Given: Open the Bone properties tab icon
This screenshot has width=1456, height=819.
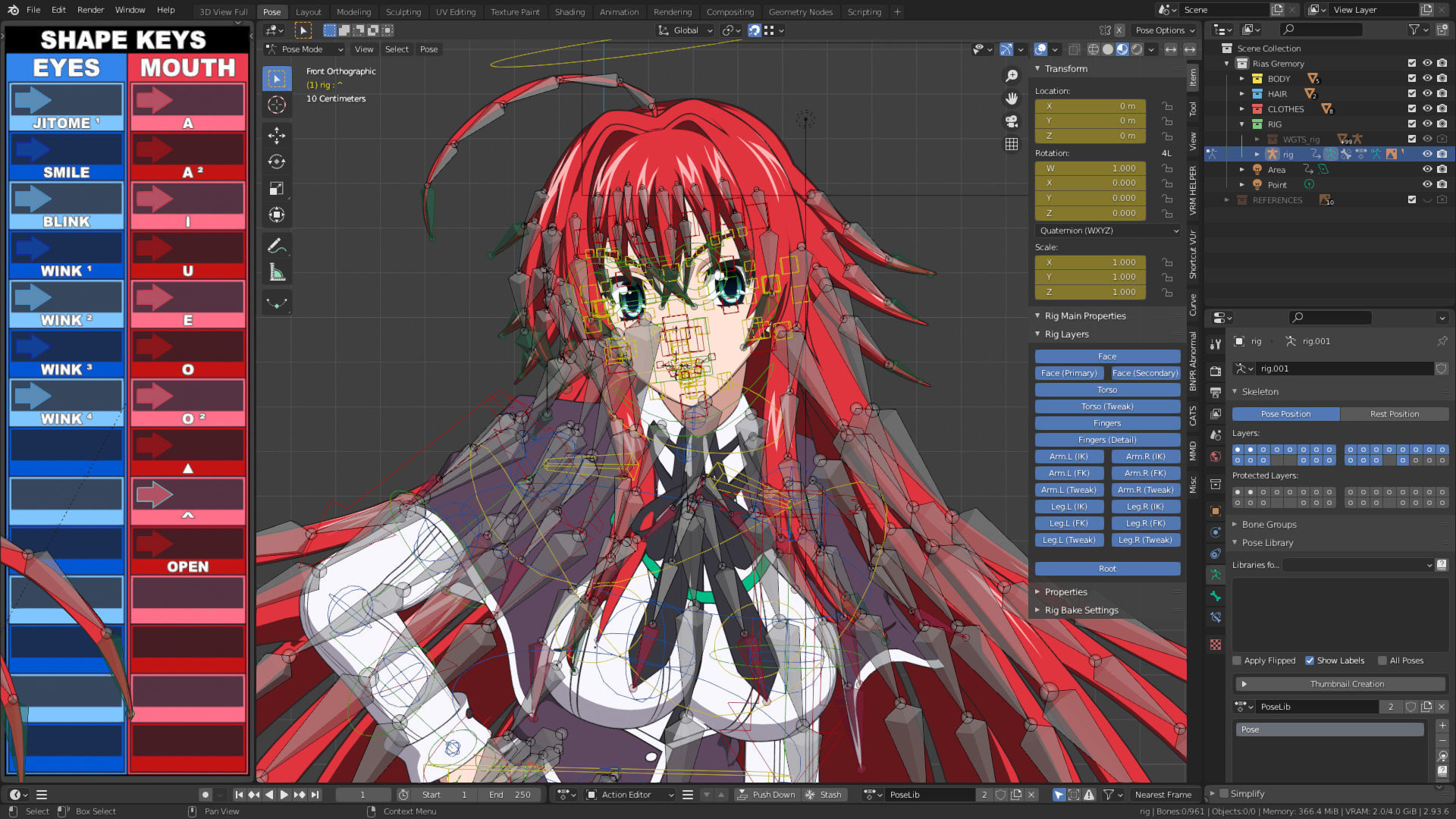Looking at the screenshot, I should [1216, 596].
